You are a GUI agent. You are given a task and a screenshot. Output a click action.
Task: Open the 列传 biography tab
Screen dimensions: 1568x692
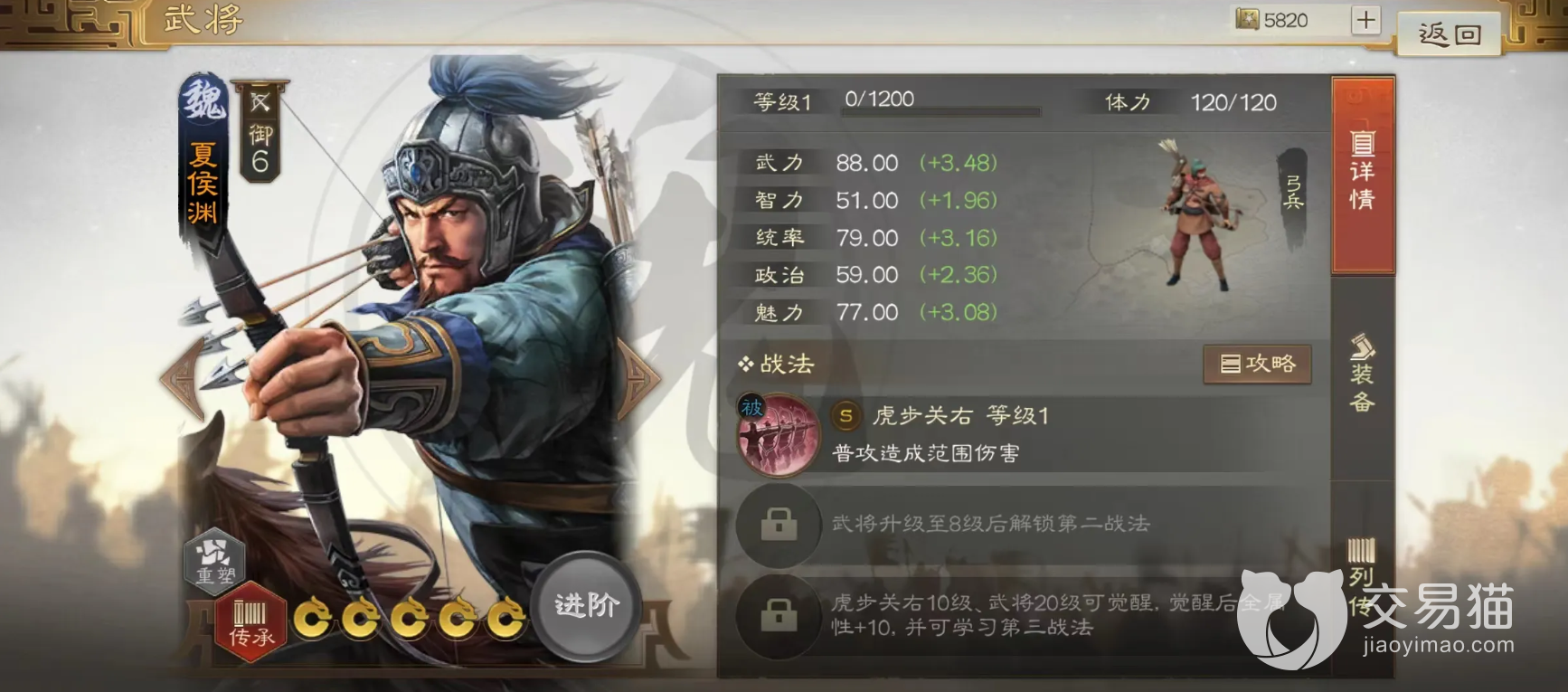pos(1363,574)
